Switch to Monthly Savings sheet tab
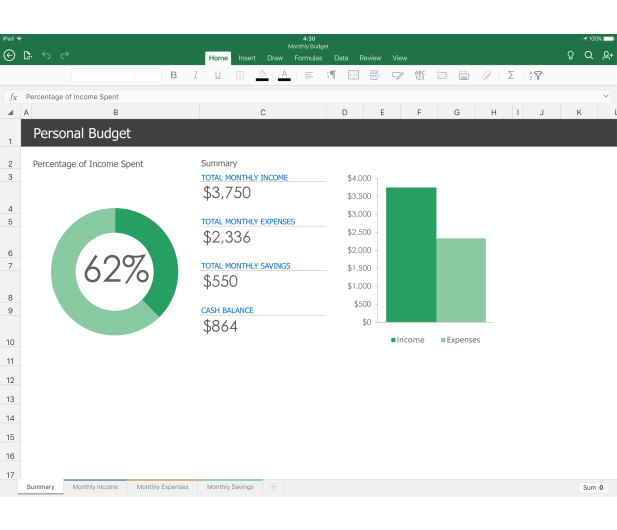This screenshot has width=617, height=530. click(230, 487)
